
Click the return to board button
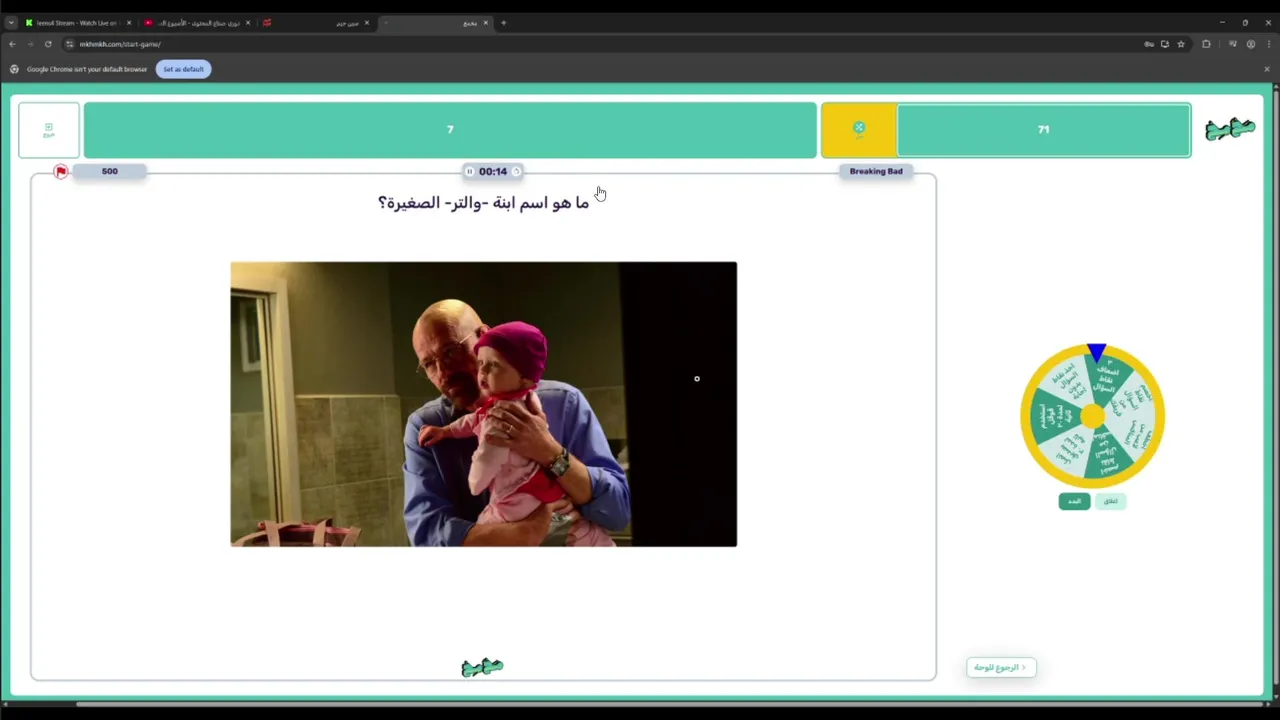[x=1001, y=667]
